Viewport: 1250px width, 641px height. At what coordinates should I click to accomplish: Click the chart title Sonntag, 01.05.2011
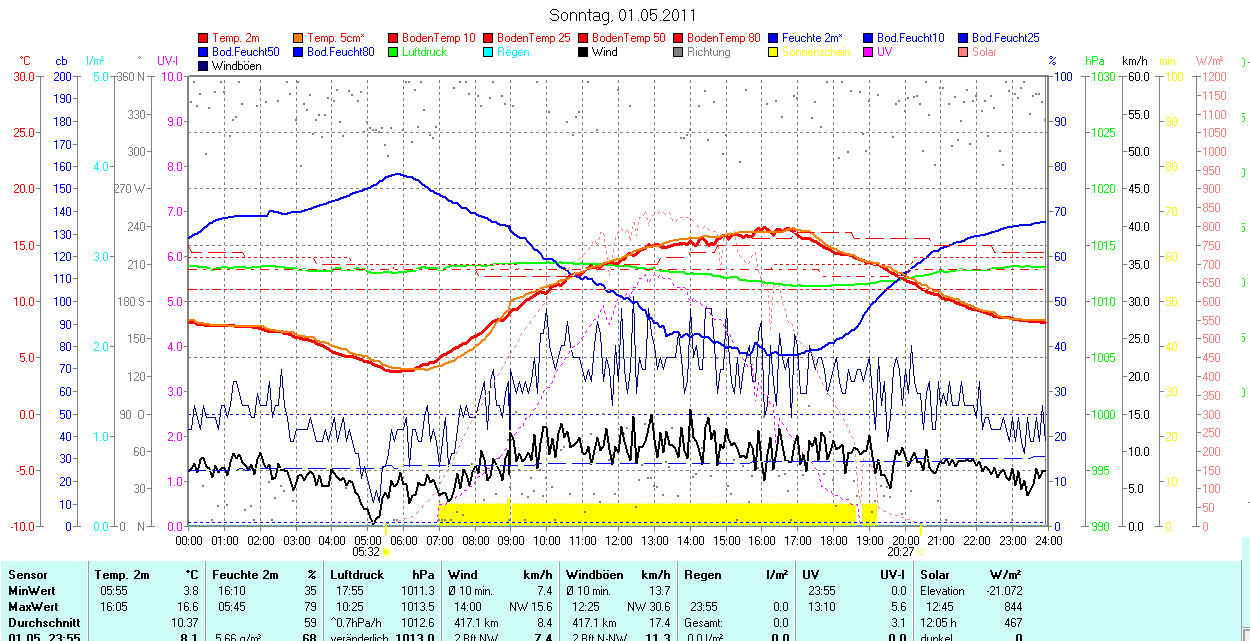[623, 15]
